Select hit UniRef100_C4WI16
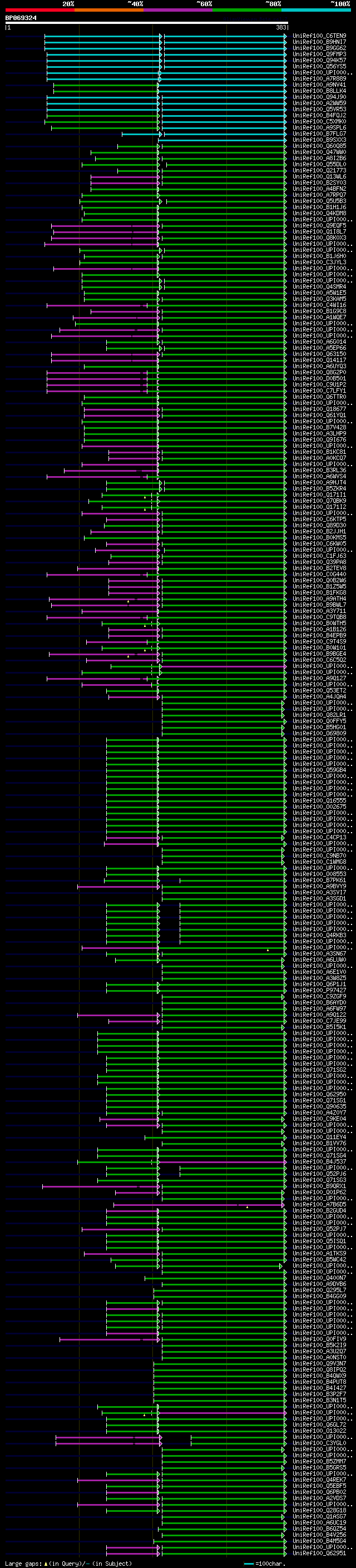 319,305
